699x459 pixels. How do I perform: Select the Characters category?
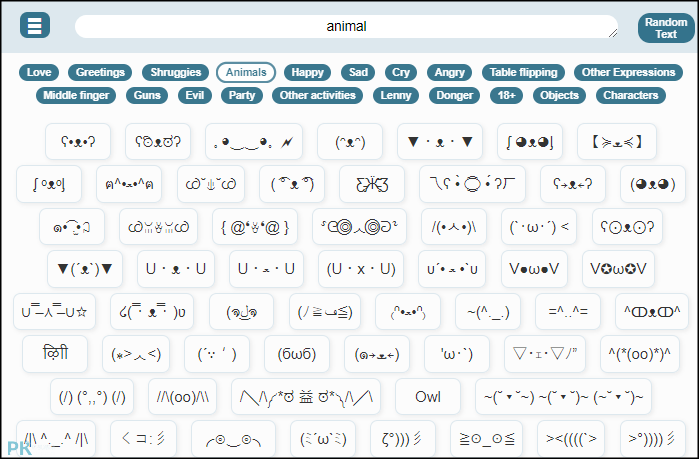tap(630, 95)
